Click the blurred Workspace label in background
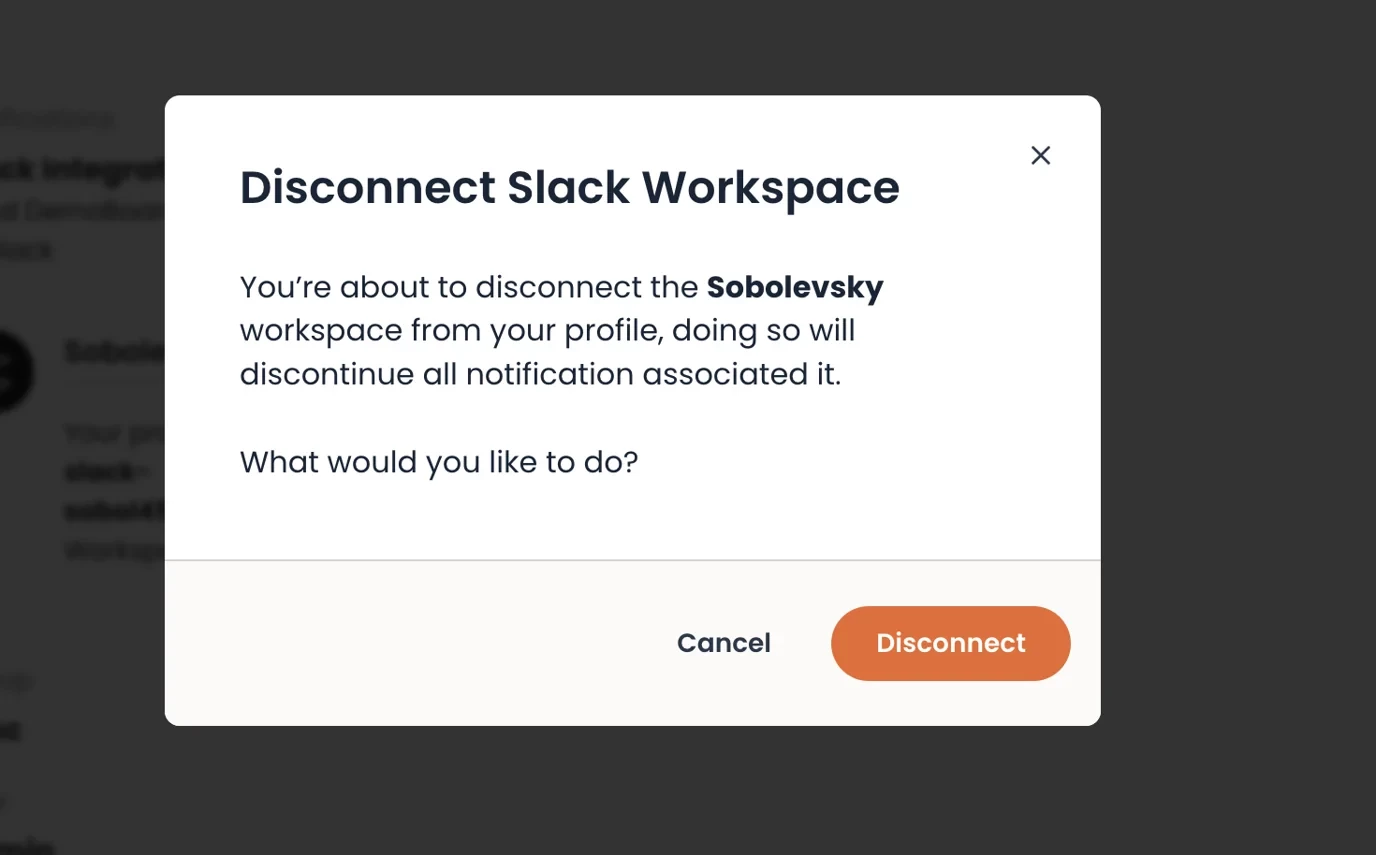This screenshot has width=1376, height=855. [x=114, y=550]
